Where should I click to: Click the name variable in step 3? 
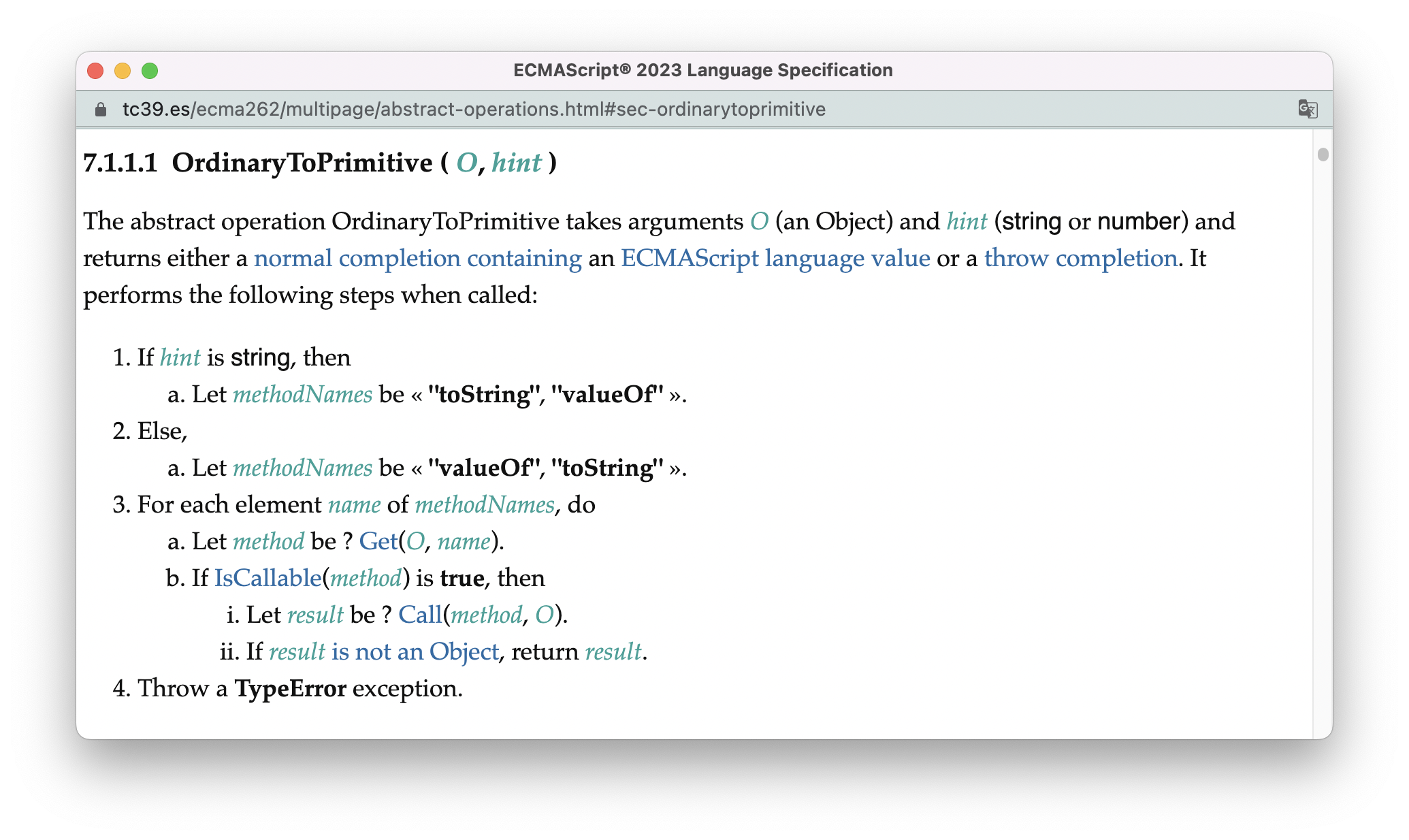pos(354,504)
